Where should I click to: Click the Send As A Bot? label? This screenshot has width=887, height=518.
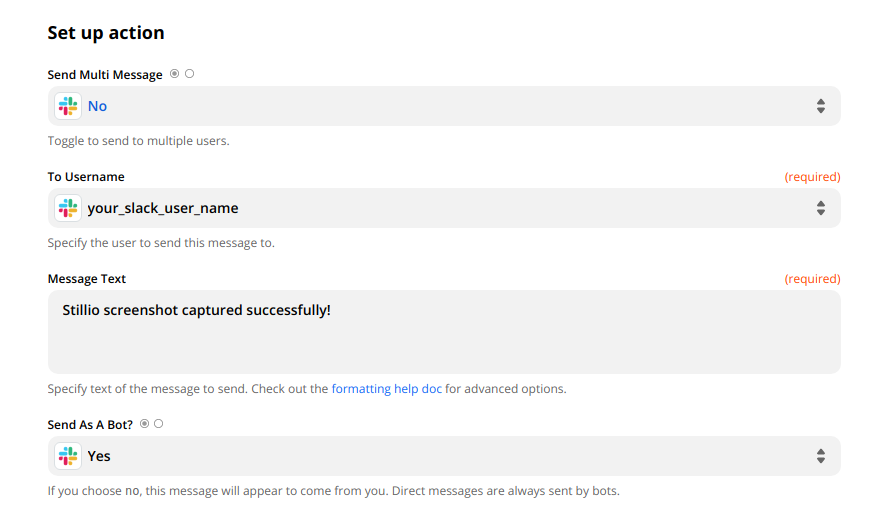[x=90, y=425]
